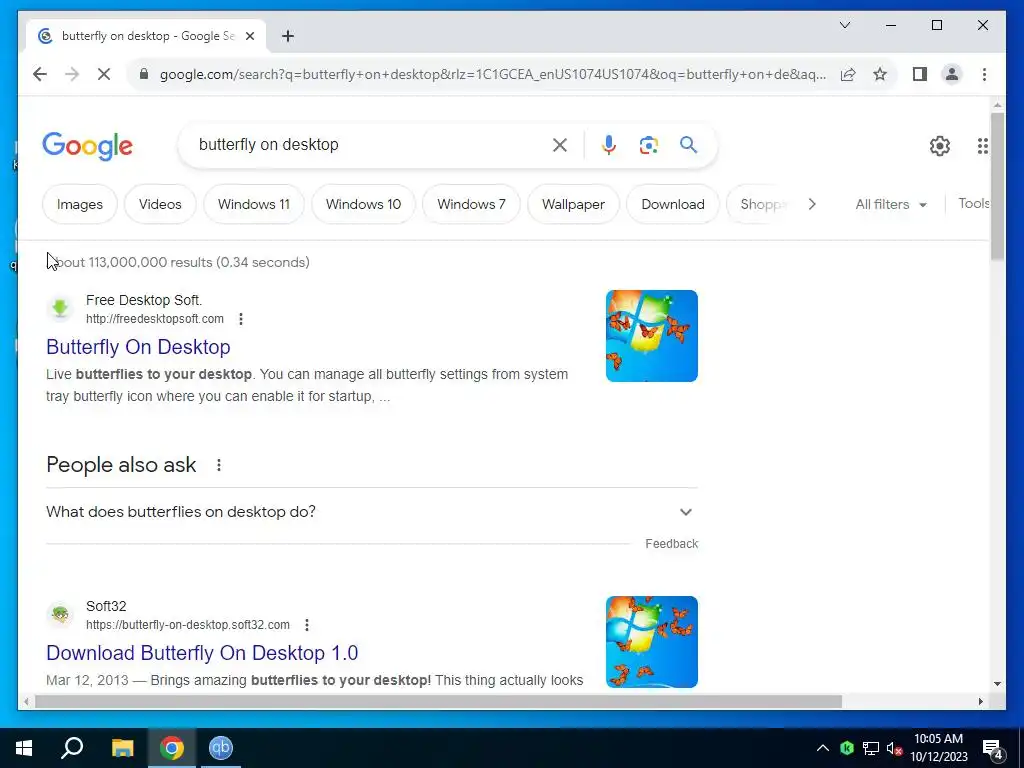This screenshot has width=1024, height=768.
Task: Click the vertical scrollbar thumb
Action: (x=997, y=187)
